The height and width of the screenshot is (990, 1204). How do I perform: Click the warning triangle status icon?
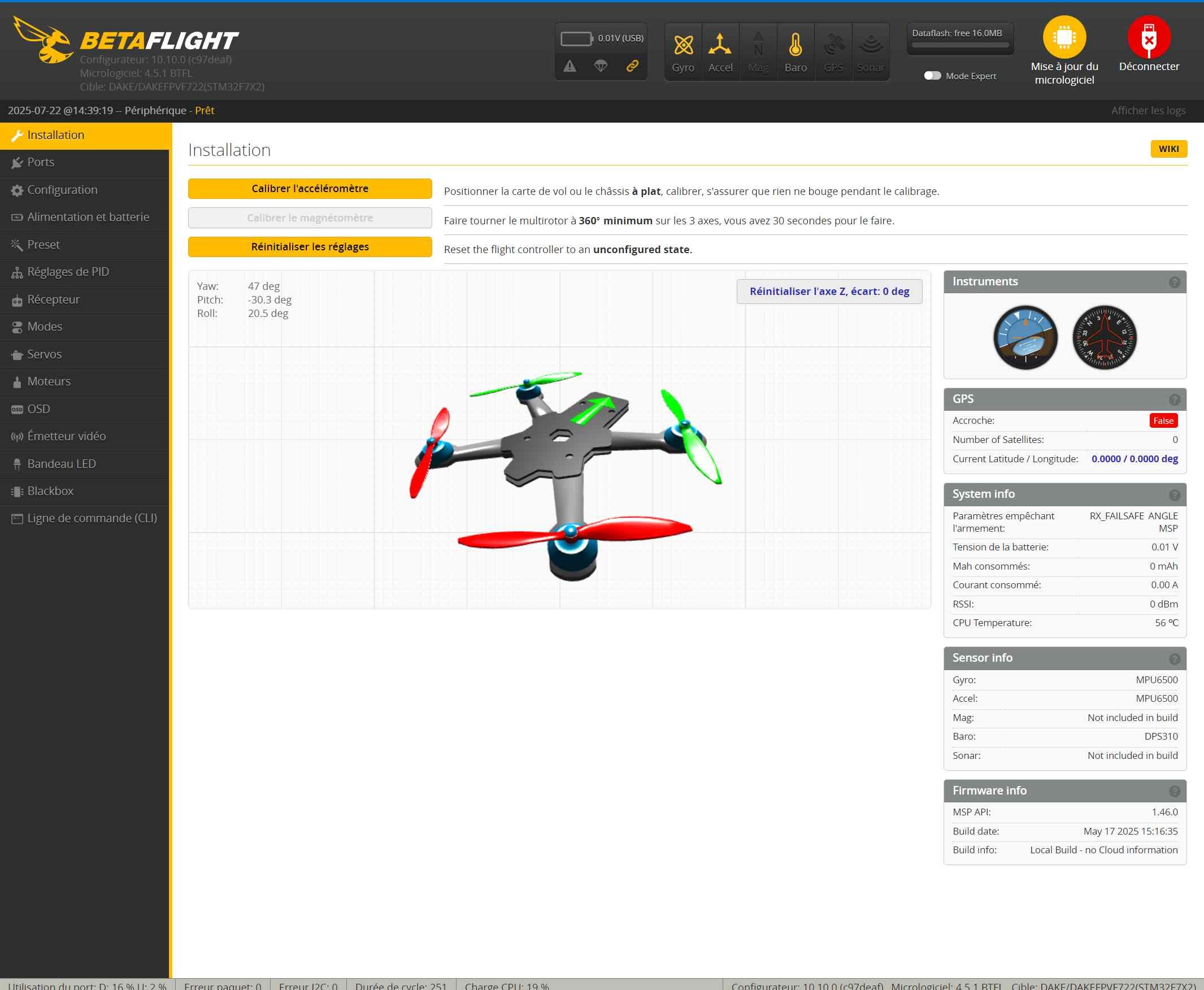coord(570,66)
